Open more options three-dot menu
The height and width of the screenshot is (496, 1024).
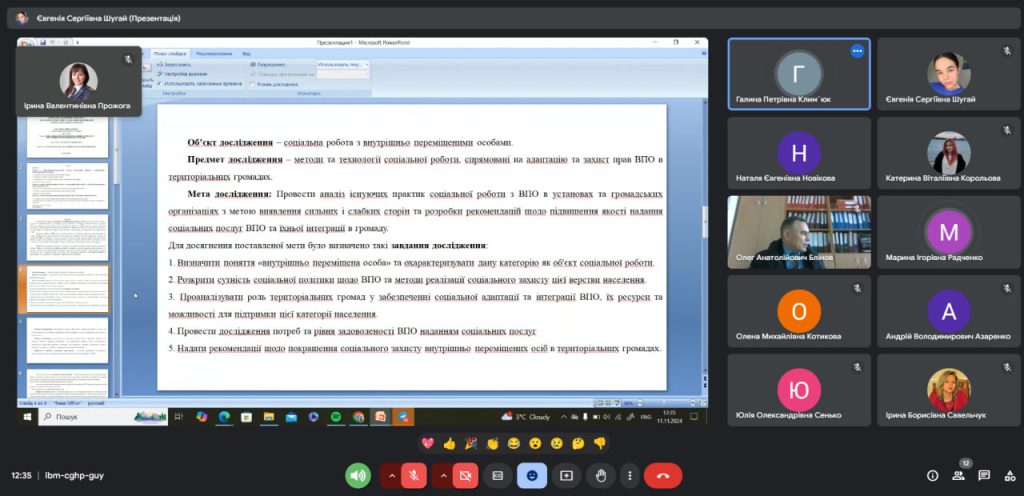[x=629, y=475]
